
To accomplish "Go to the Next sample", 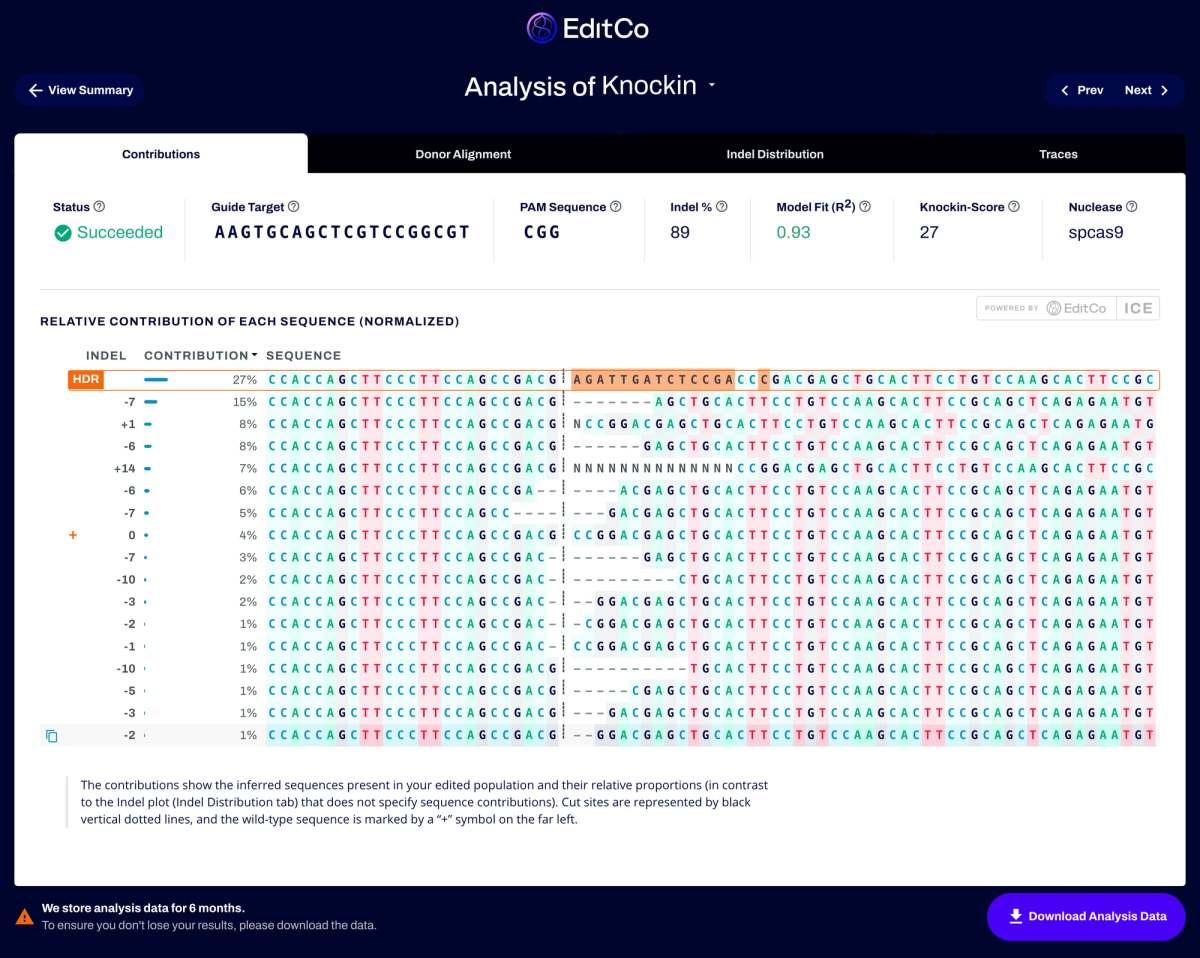I will [x=1147, y=90].
